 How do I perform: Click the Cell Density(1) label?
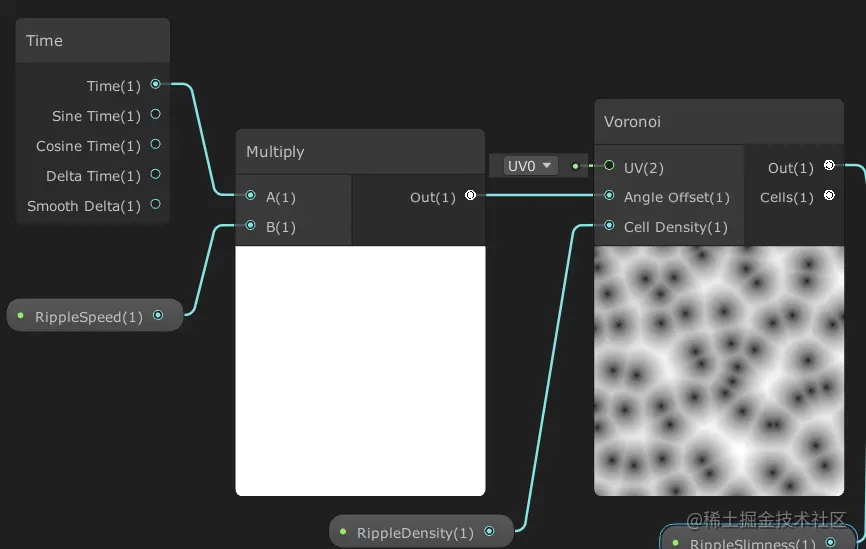click(675, 227)
